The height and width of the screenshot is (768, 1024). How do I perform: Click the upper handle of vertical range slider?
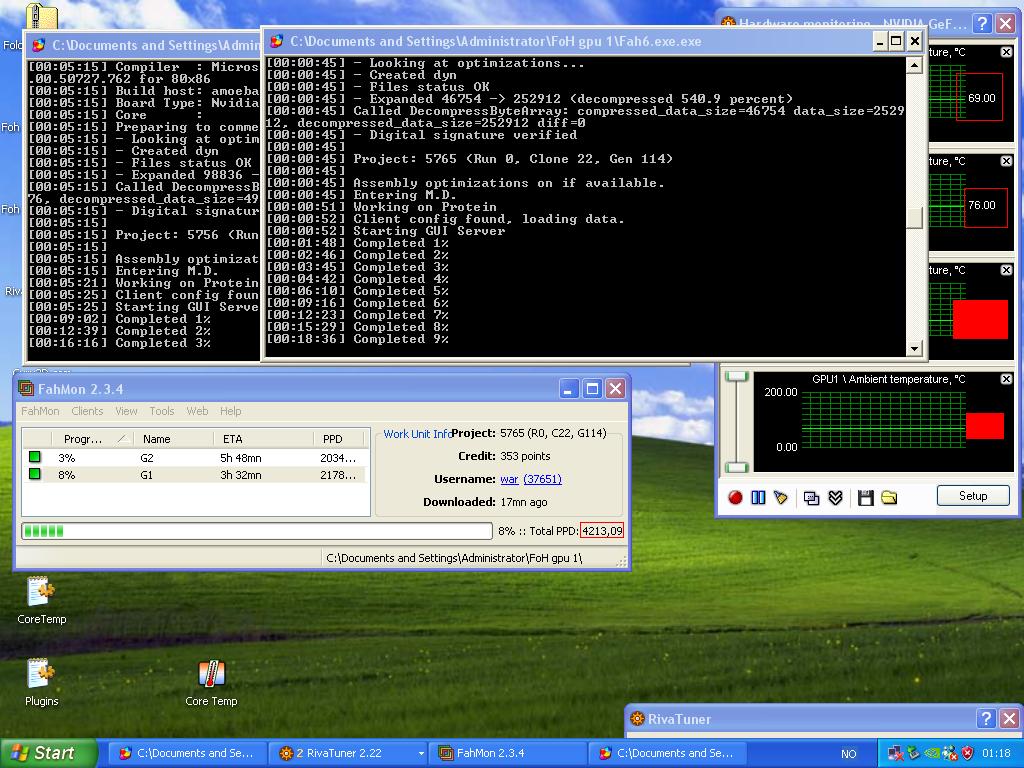point(737,377)
